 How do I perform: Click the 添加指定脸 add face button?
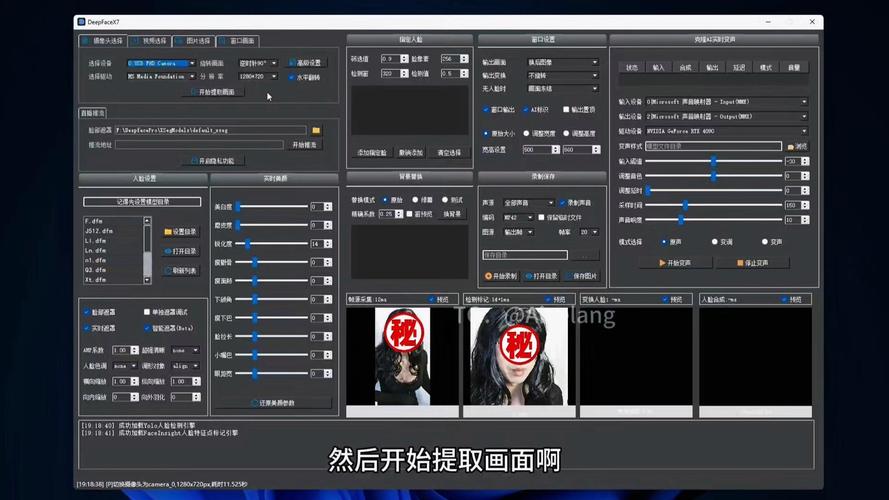[371, 153]
